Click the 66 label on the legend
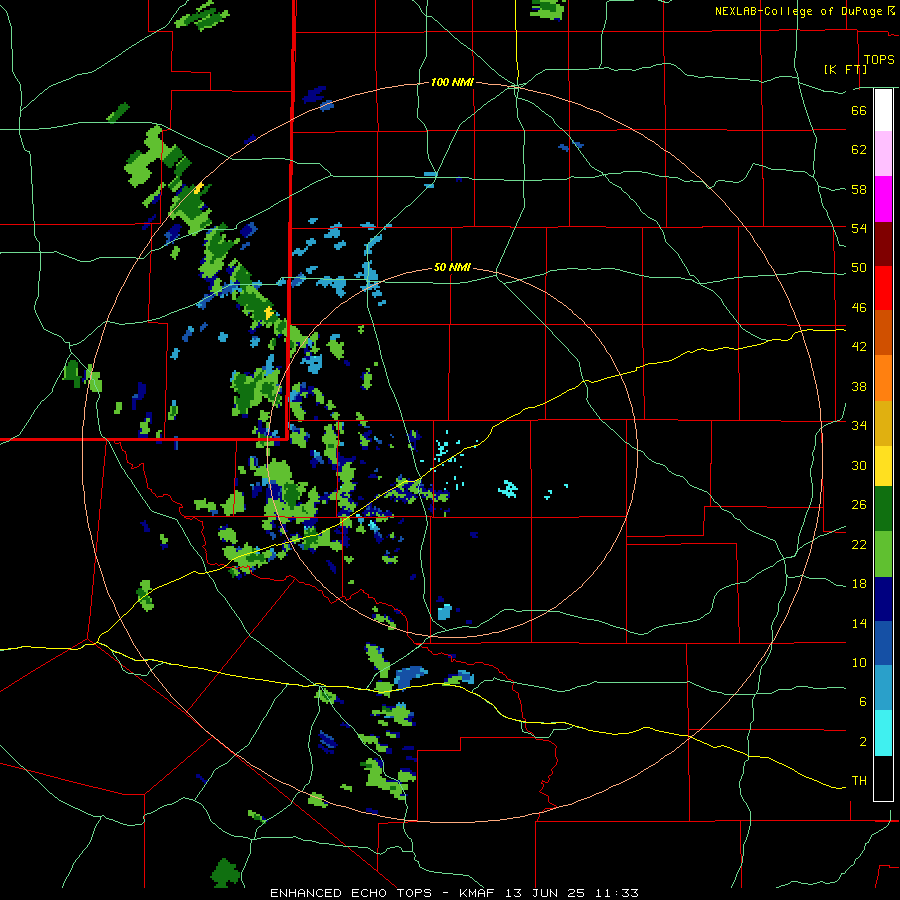Screen dimensions: 900x900 coord(859,110)
